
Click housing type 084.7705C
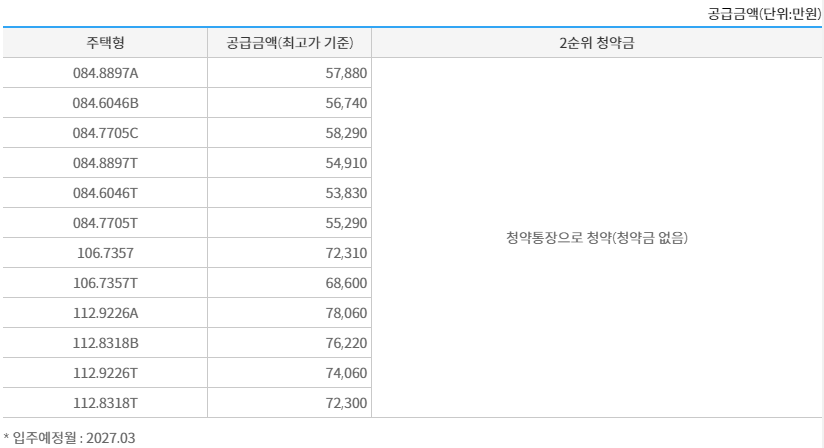(105, 133)
